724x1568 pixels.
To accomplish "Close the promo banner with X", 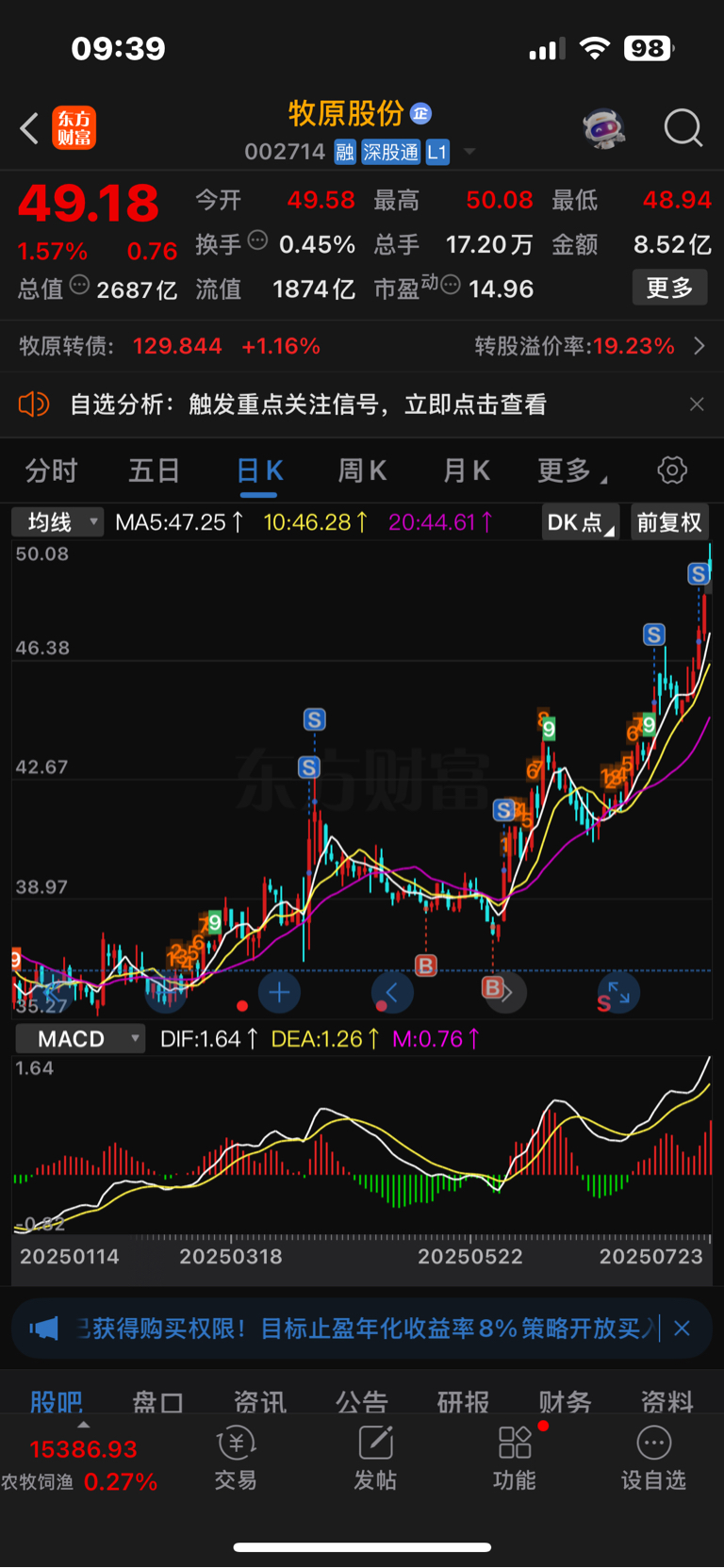I will coord(683,1329).
